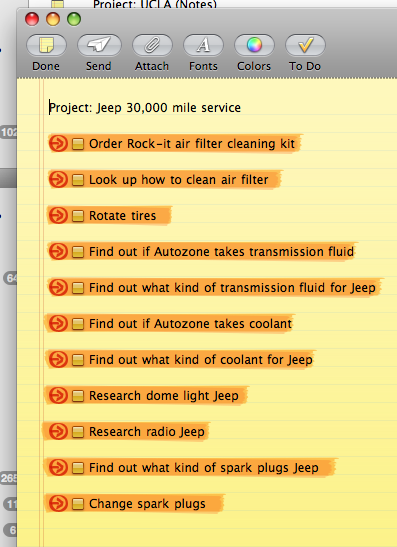
Task: Mark Change spark plugs as done
Action: click(78, 504)
